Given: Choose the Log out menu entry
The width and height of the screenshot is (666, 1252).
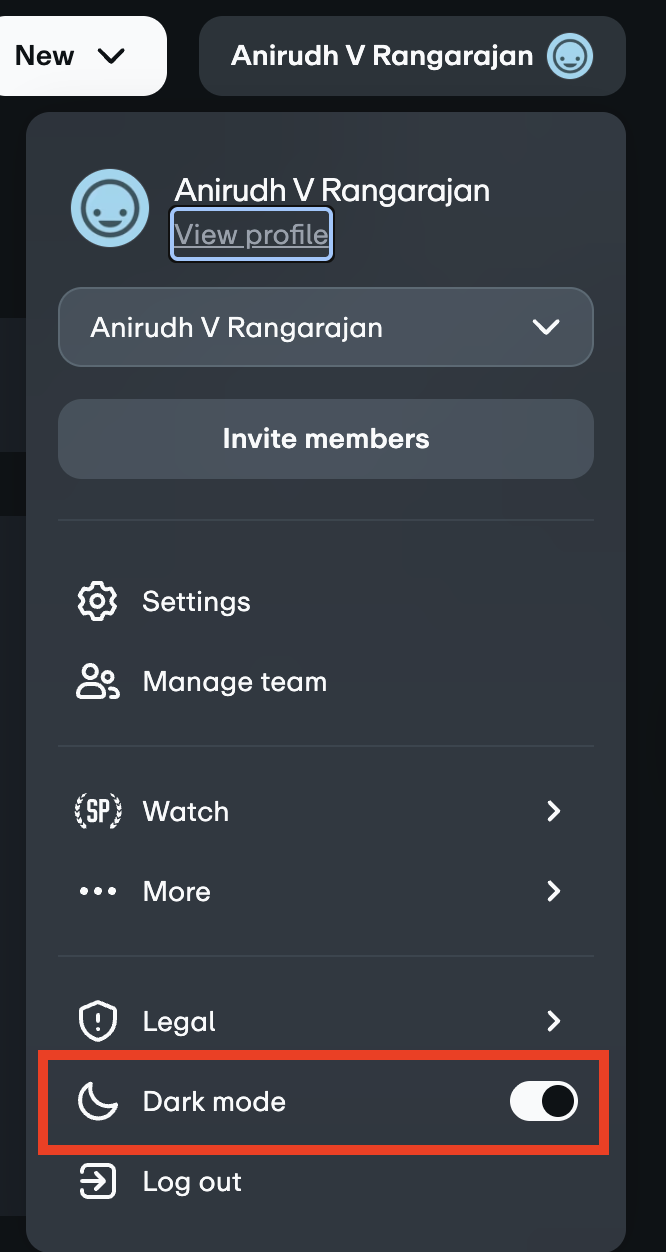Looking at the screenshot, I should pyautogui.click(x=326, y=1182).
